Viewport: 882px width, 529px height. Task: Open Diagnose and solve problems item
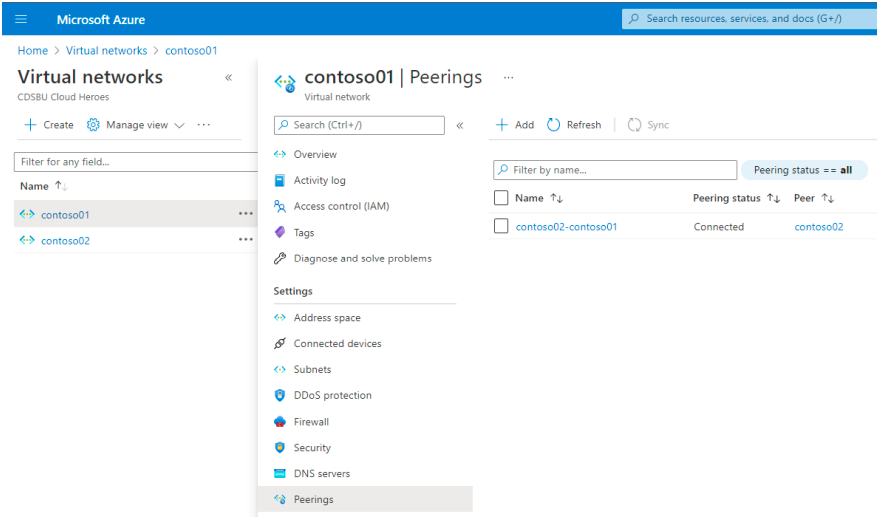[361, 258]
